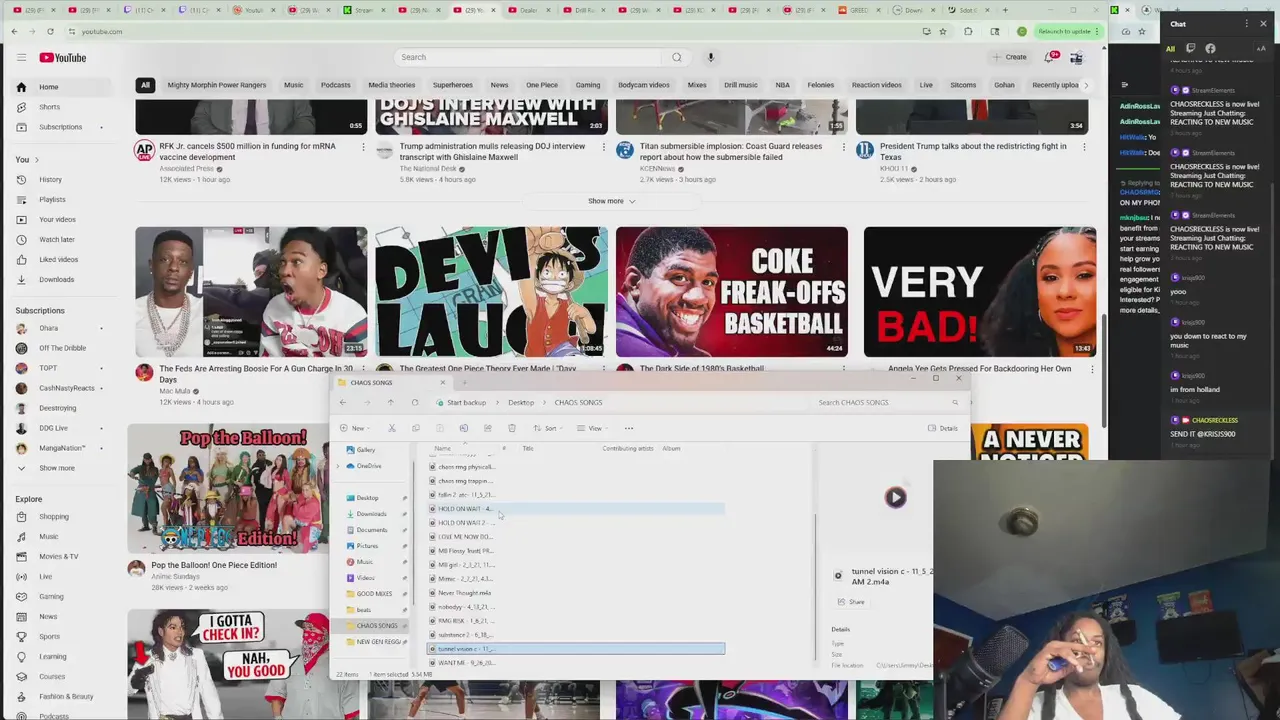Click Explorer up-directory arrow

(391, 402)
